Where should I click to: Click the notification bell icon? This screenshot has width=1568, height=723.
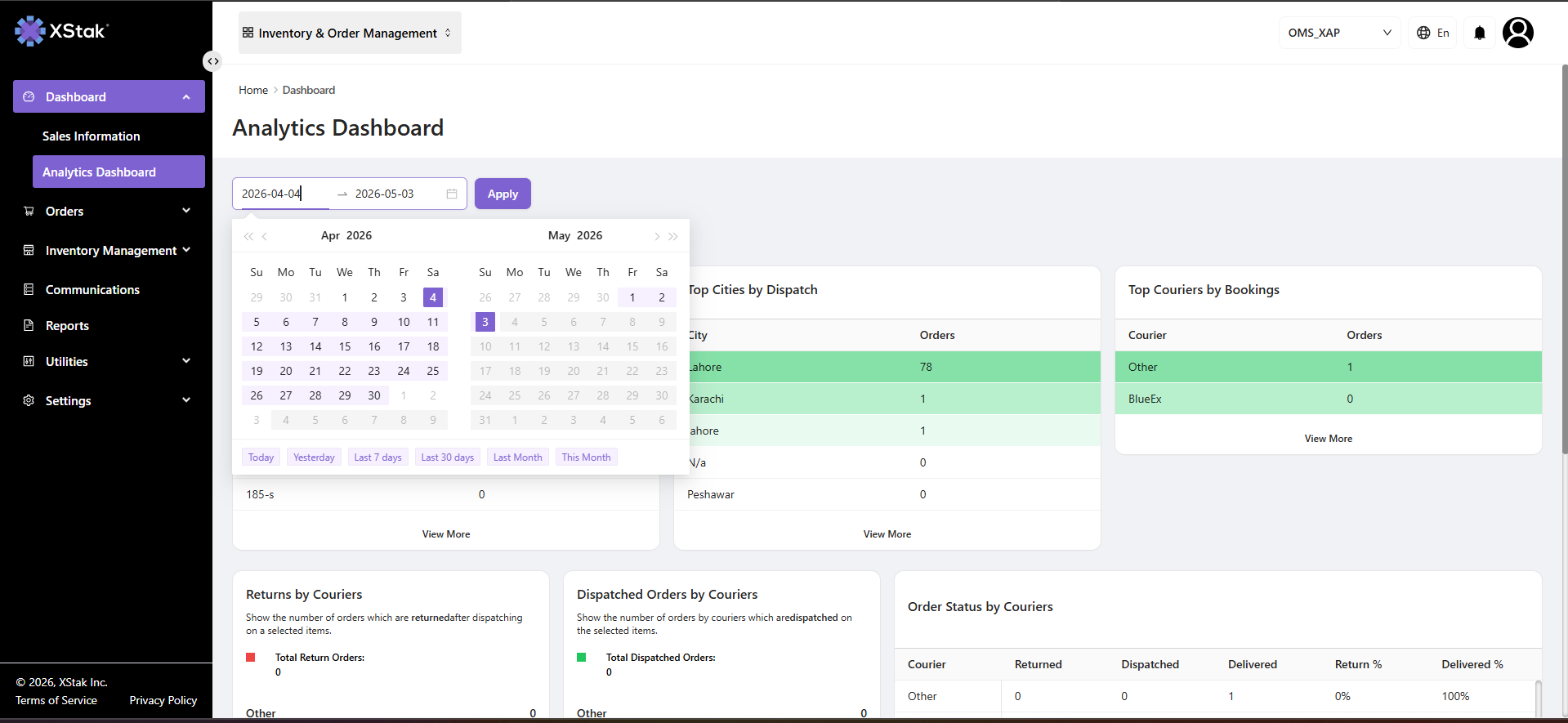click(1480, 33)
